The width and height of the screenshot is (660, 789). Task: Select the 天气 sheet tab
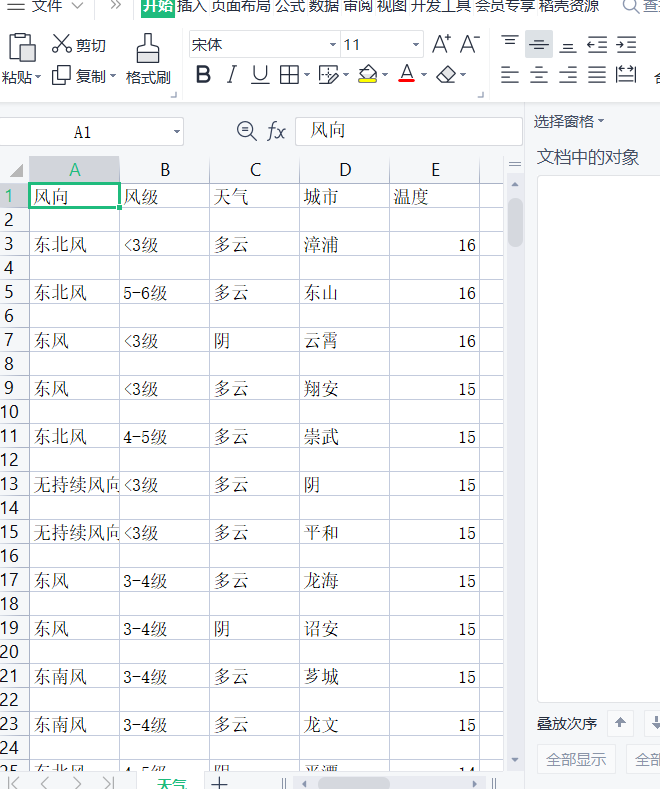click(x=171, y=783)
